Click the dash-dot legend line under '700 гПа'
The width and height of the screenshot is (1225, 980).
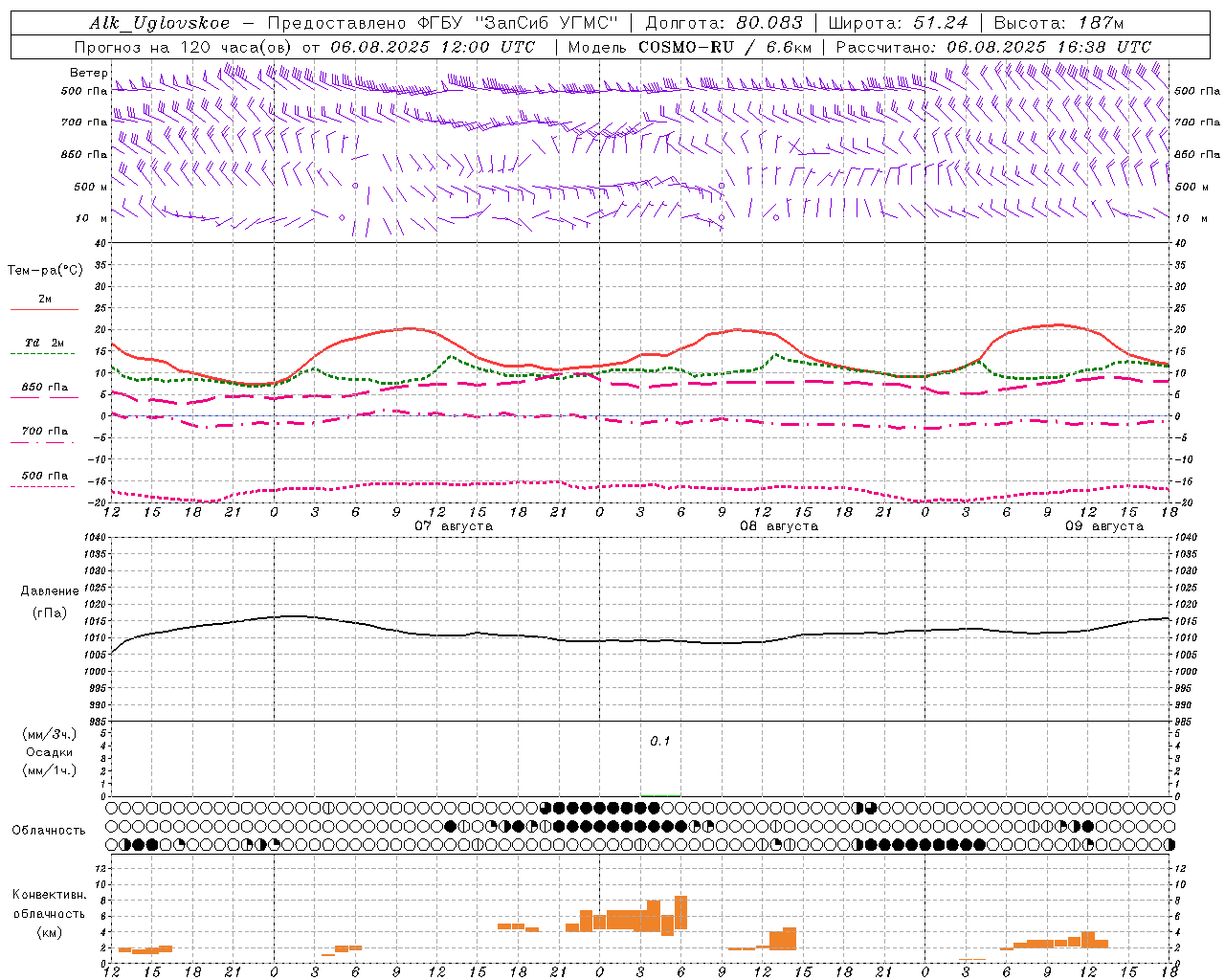(42, 442)
